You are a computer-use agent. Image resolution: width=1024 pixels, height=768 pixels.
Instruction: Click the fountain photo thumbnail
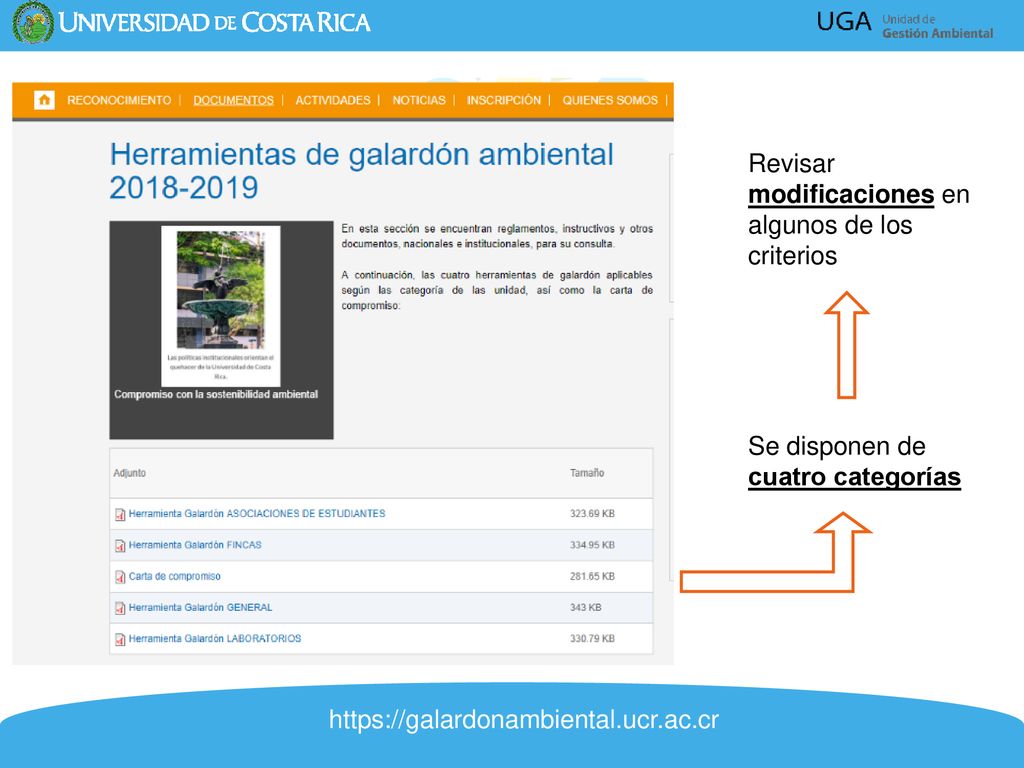(x=221, y=290)
